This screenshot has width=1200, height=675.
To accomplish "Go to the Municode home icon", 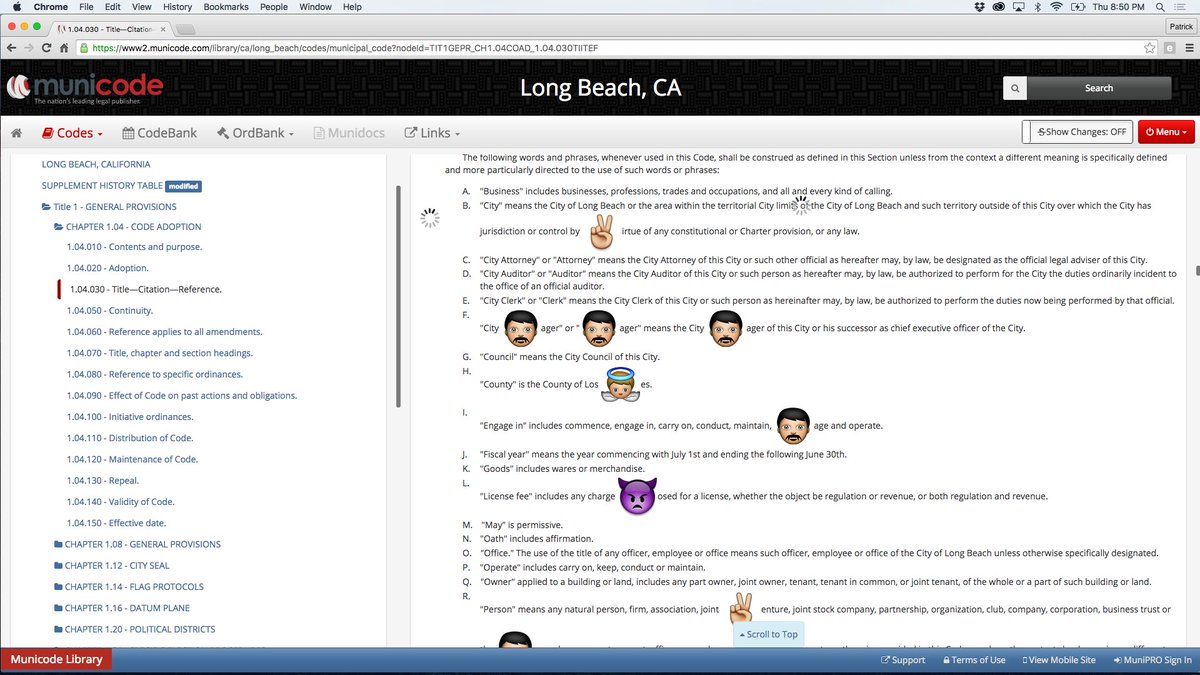I will 16,132.
